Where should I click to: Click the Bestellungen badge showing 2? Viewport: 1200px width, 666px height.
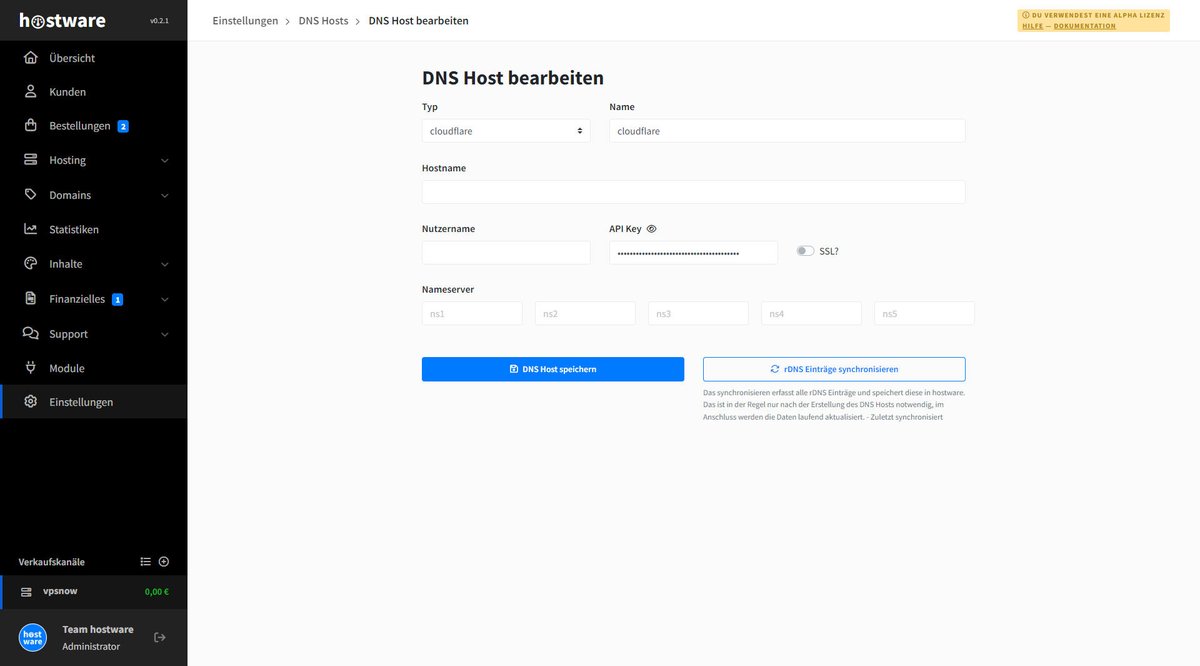123,126
